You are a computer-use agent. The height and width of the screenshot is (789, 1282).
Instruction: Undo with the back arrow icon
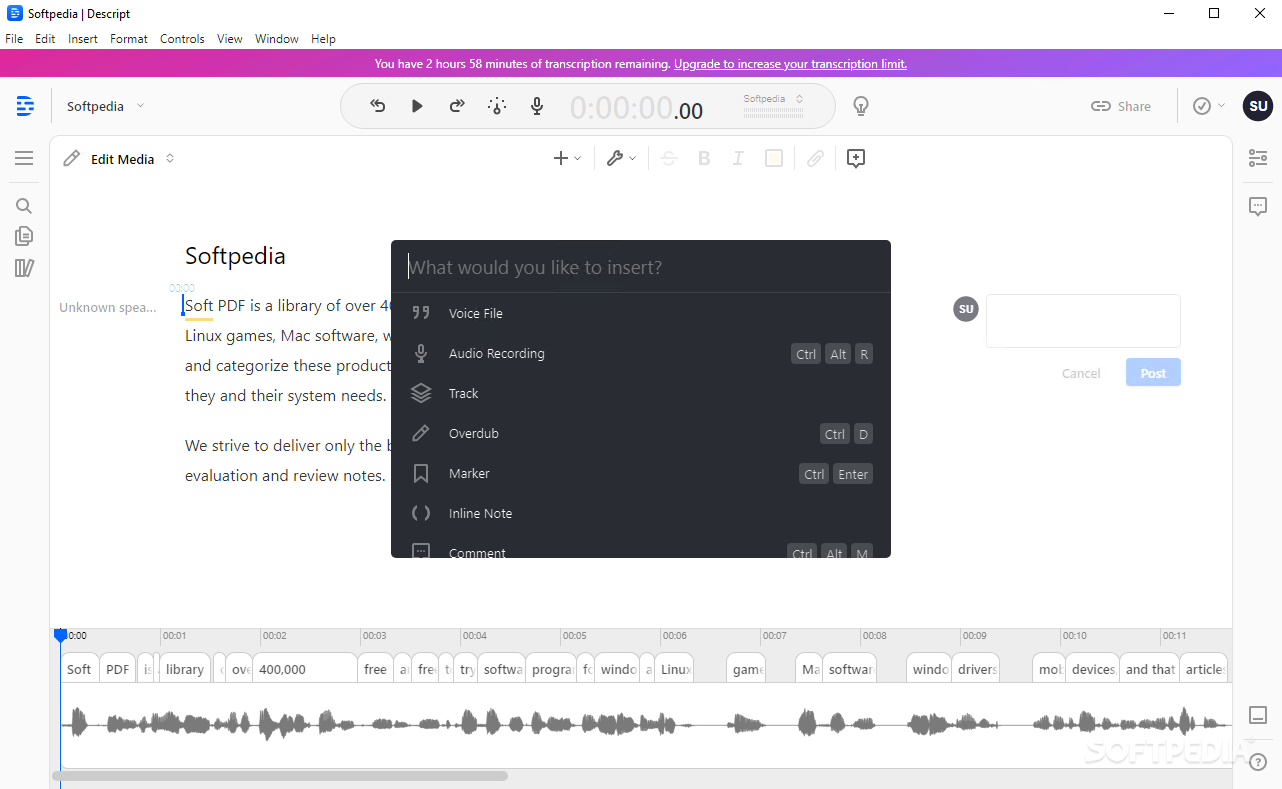378,106
